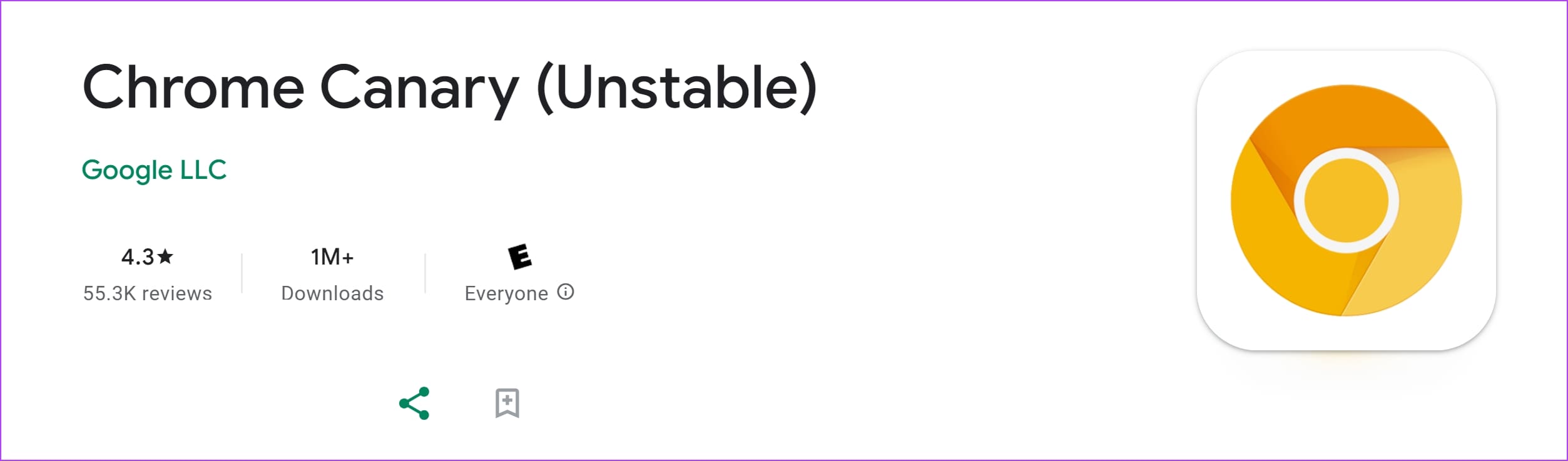Click the black E rating badge
The height and width of the screenshot is (461, 1568).
click(x=519, y=256)
